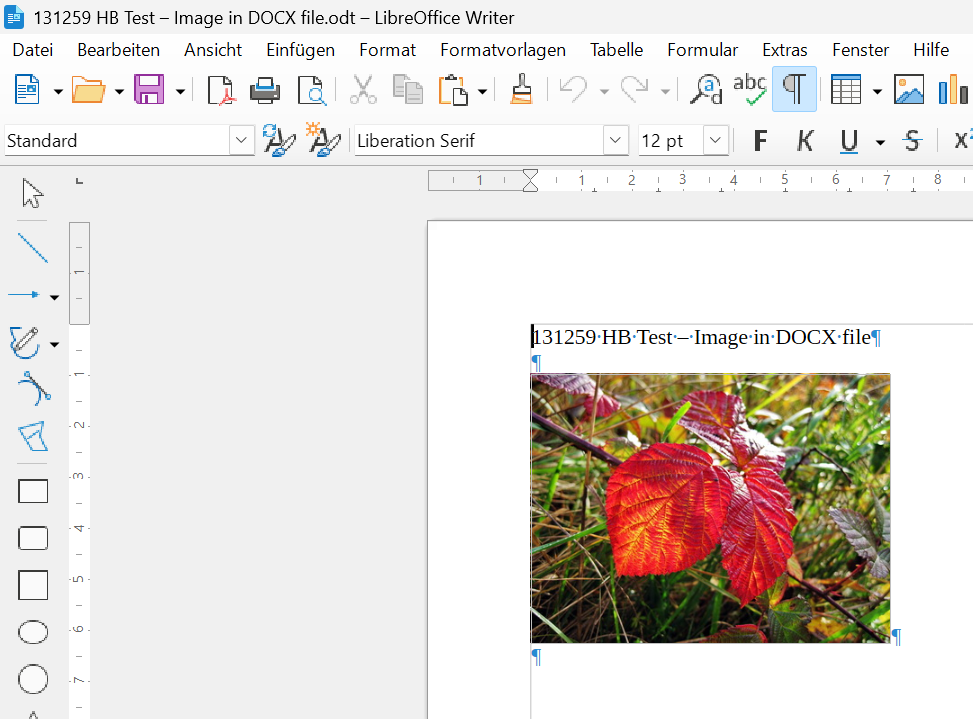973x719 pixels.
Task: Open the Einfügen menu
Action: (x=300, y=50)
